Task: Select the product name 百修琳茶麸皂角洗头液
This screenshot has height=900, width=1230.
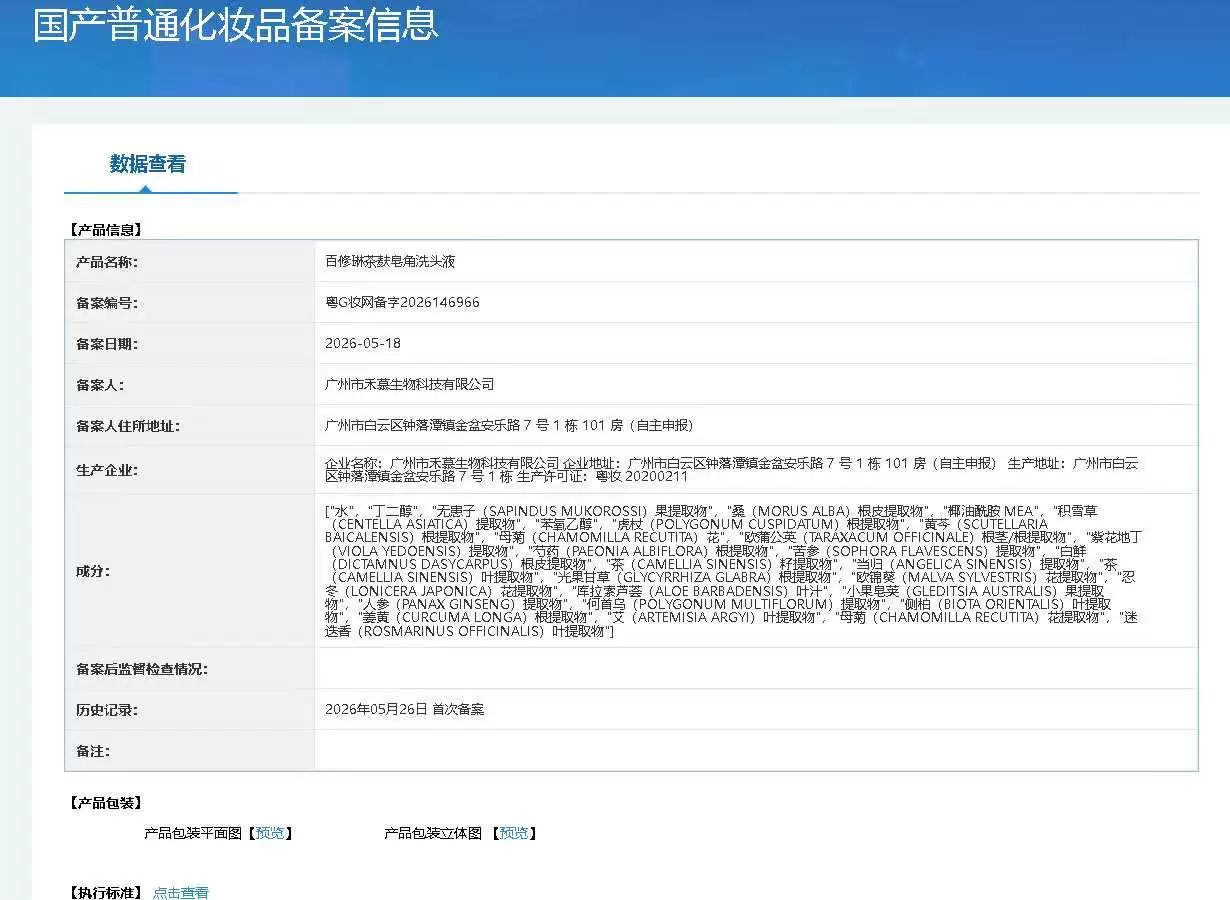Action: tap(390, 261)
